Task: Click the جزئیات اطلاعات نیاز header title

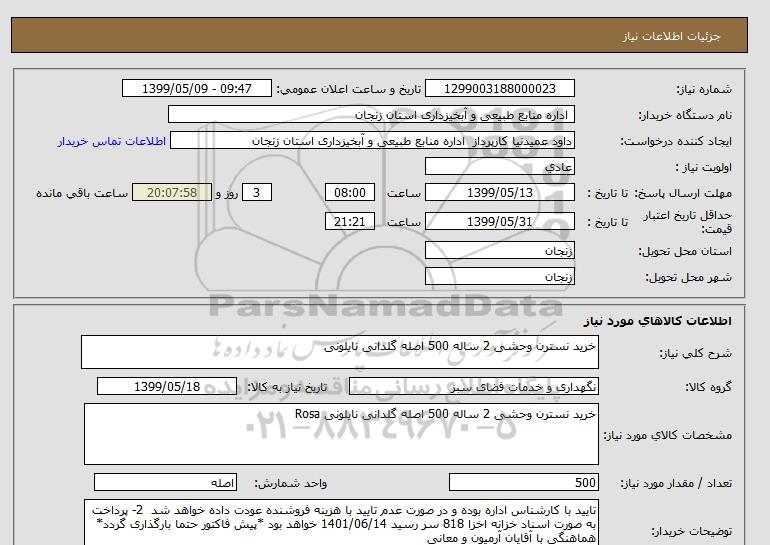Action: (671, 36)
